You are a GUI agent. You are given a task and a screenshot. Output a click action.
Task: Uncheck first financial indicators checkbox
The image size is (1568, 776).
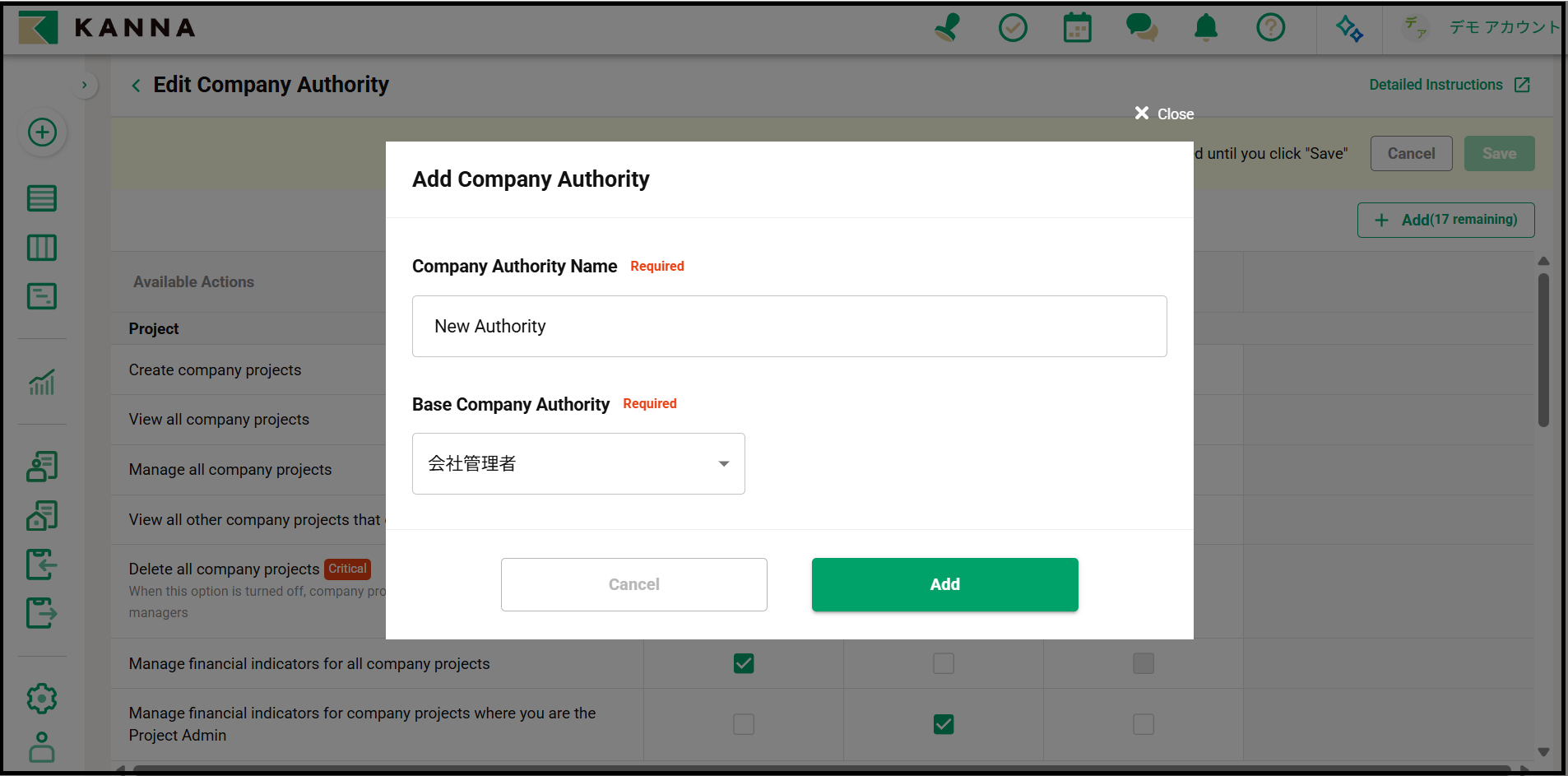[744, 663]
